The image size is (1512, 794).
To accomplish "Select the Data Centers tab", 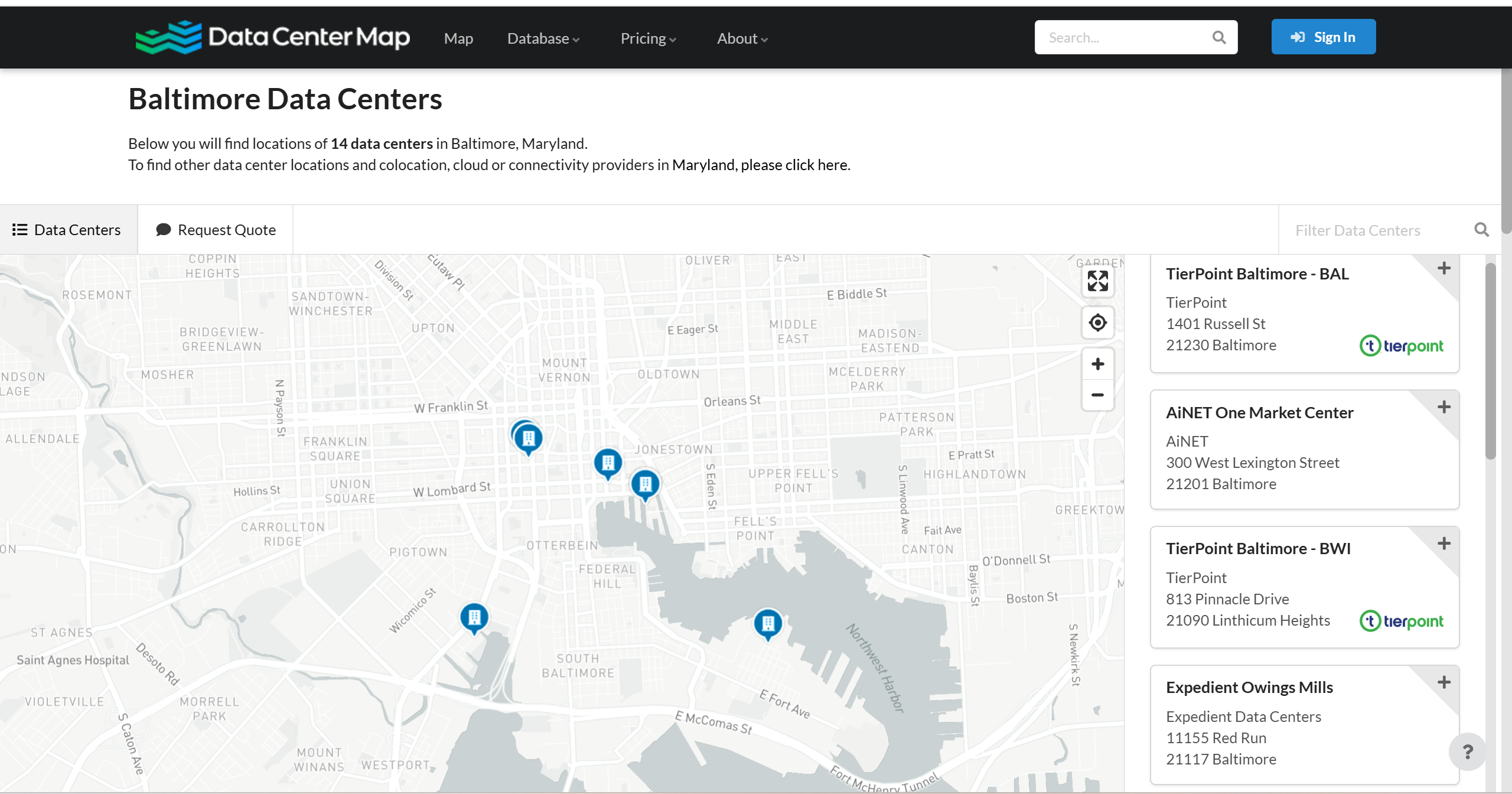I will (67, 230).
